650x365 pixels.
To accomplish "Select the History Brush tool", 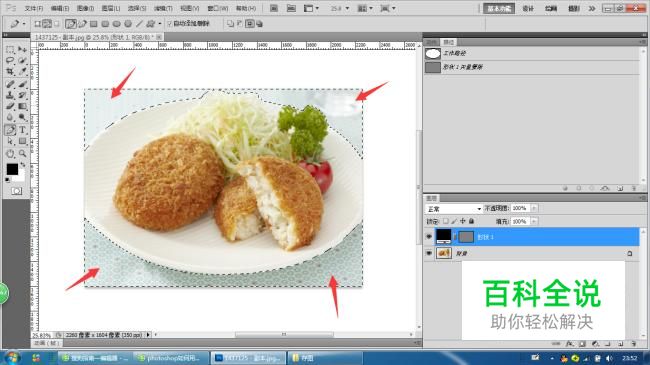I will coord(22,95).
